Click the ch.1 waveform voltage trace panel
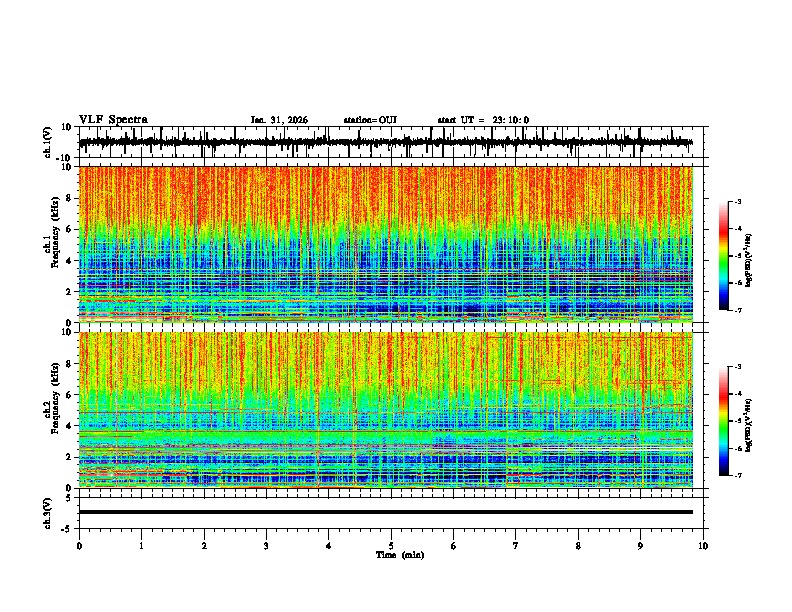This screenshot has height=612, width=792. point(393,142)
